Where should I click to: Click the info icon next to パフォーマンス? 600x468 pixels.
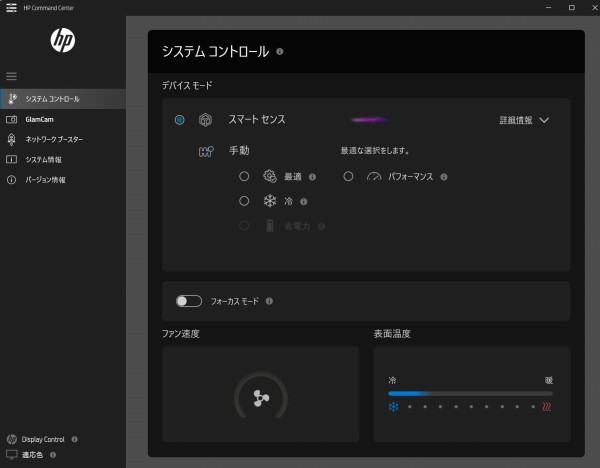coord(444,177)
